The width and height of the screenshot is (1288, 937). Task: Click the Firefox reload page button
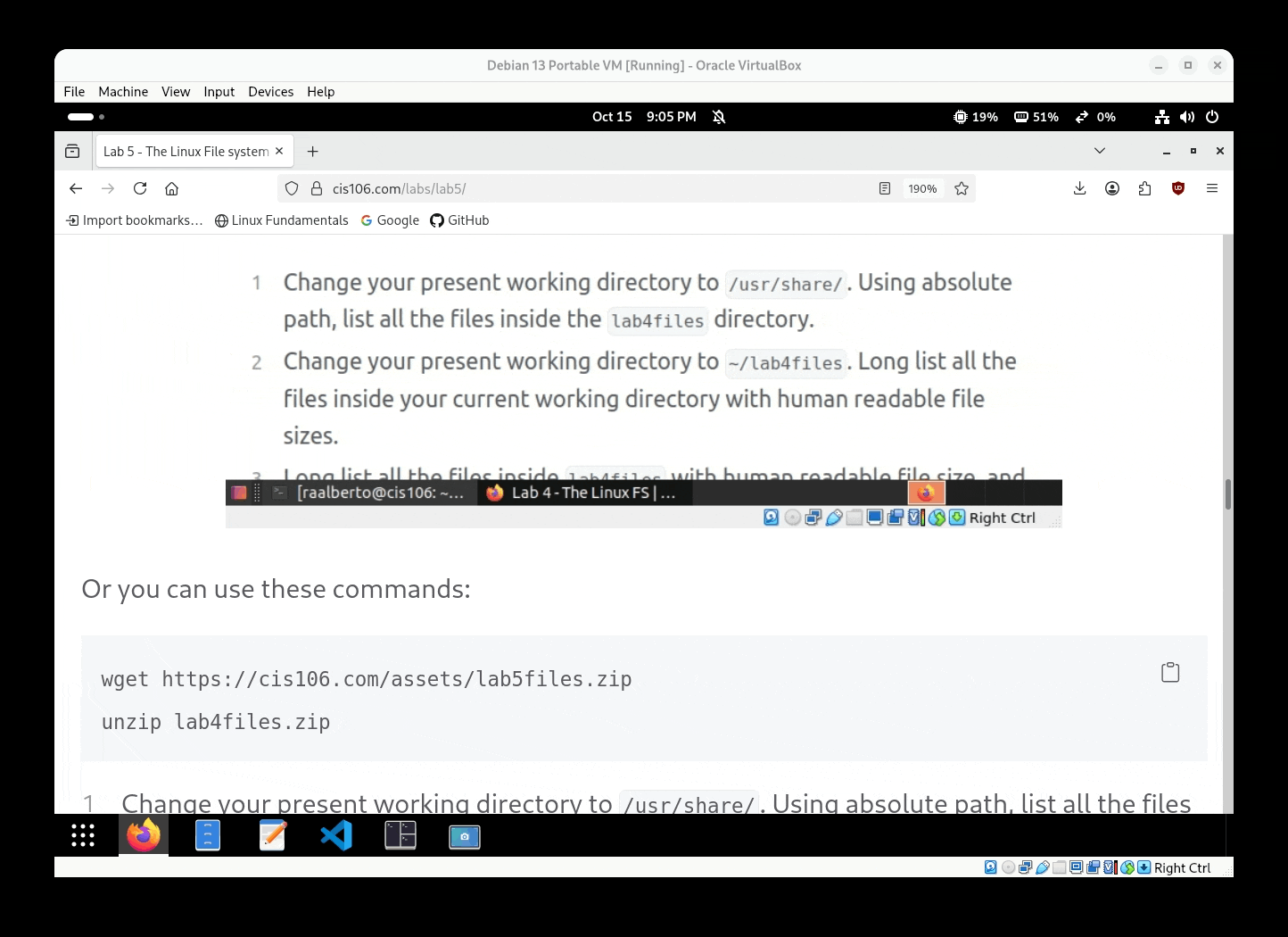(x=140, y=188)
